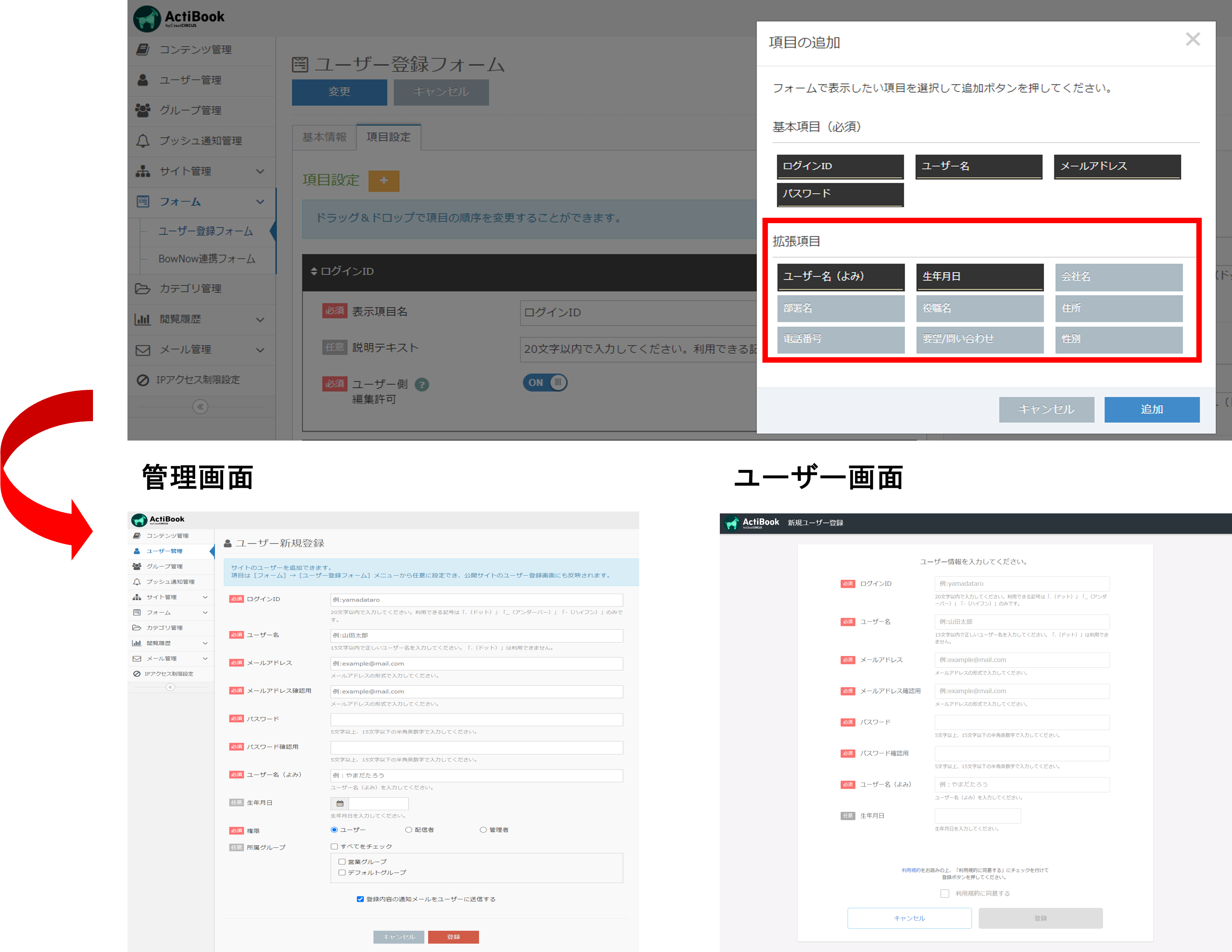Select the 配信者 permission radio button
This screenshot has width=1232, height=952.
pyautogui.click(x=408, y=830)
